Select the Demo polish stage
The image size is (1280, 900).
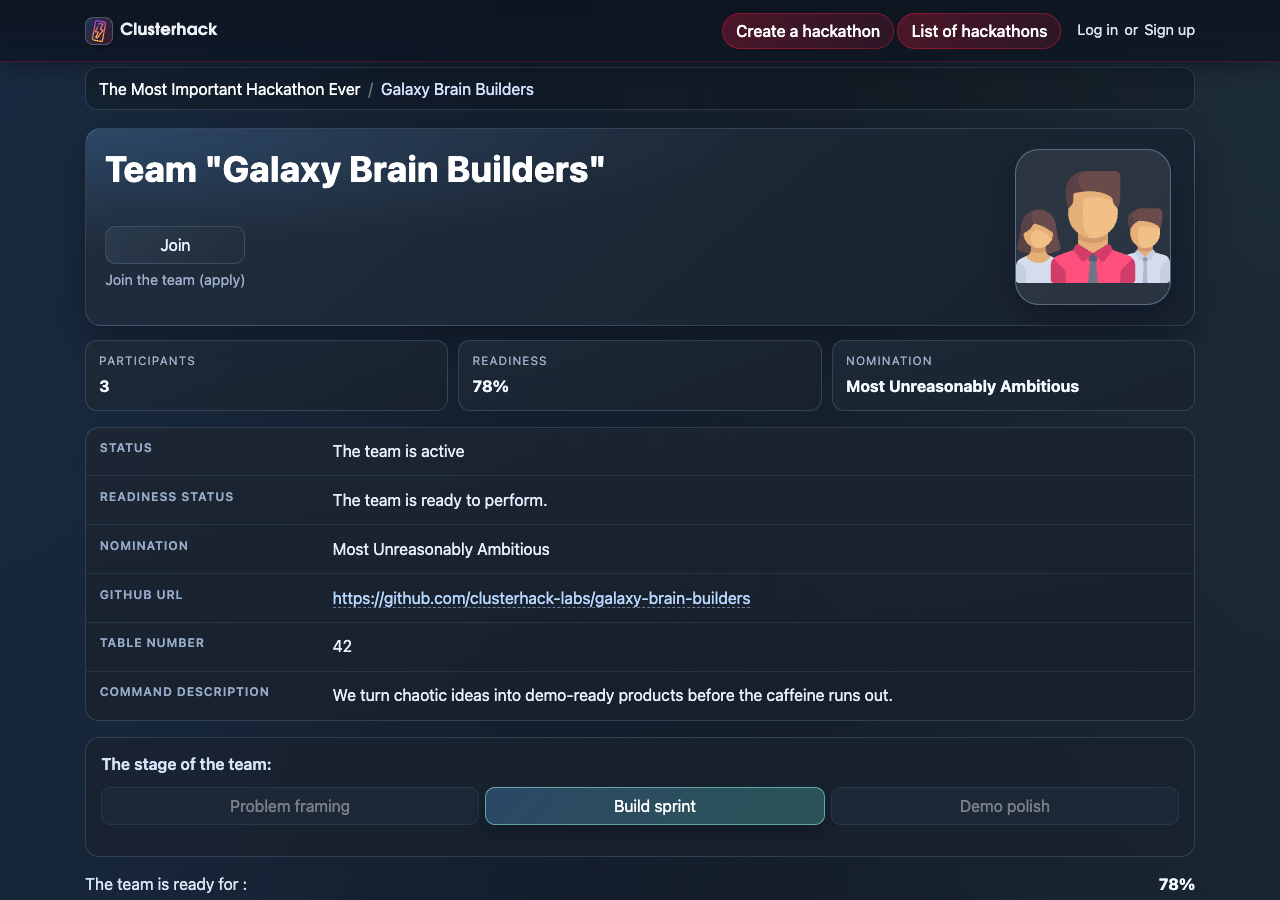click(x=1005, y=806)
